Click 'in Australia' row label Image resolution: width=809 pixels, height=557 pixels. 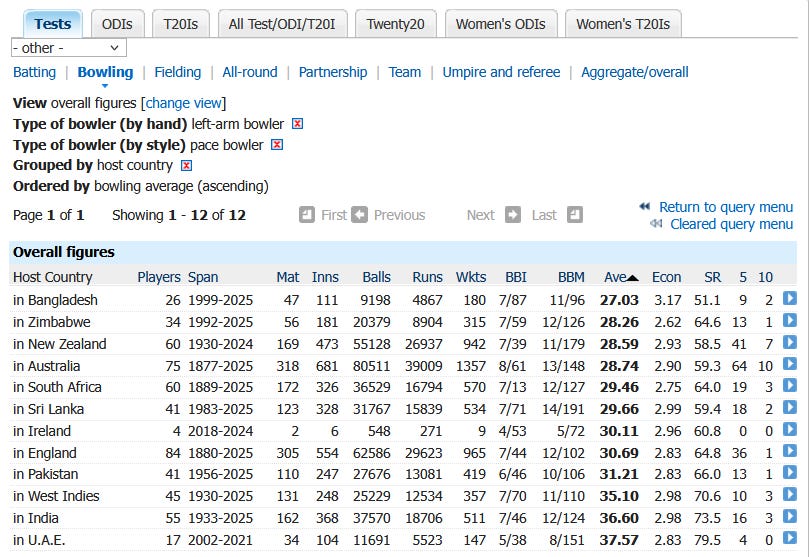[x=46, y=366]
